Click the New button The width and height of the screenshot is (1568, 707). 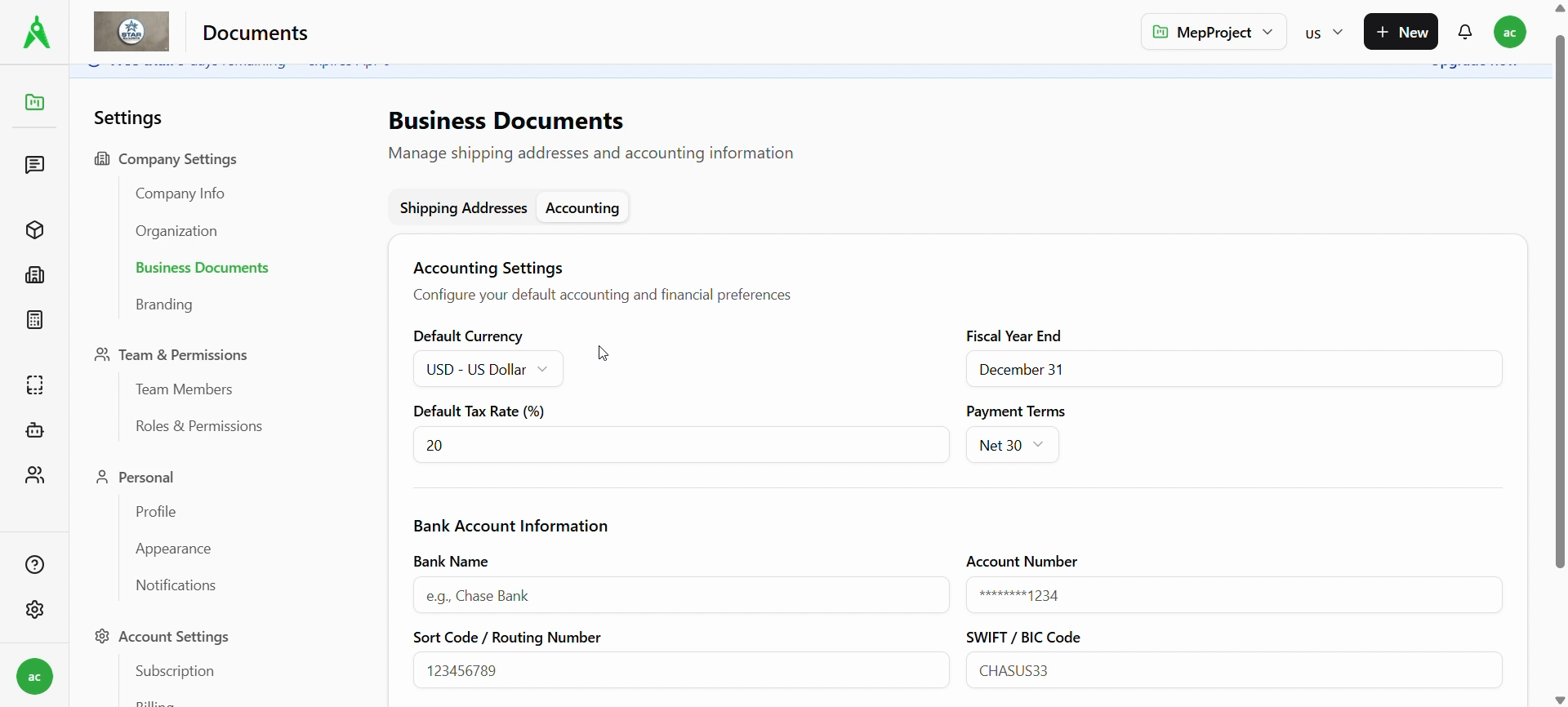(1401, 32)
